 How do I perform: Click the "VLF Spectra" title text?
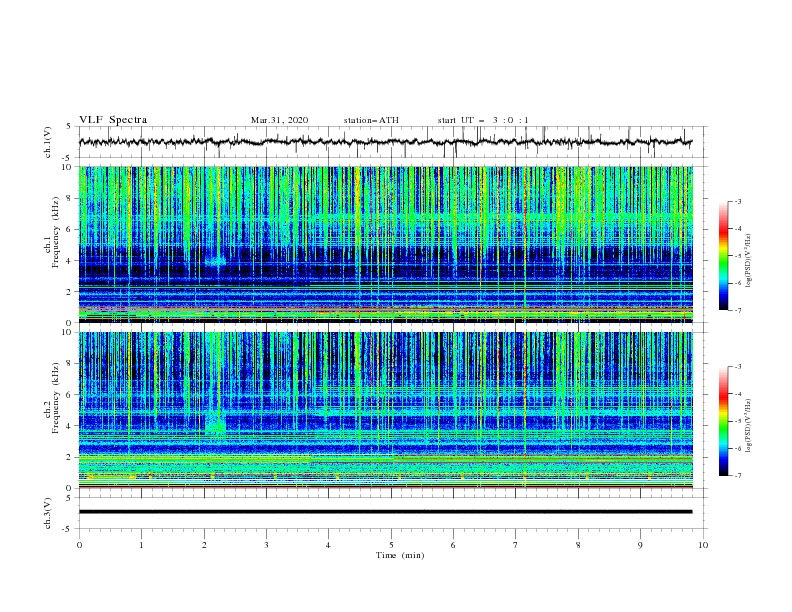point(113,120)
